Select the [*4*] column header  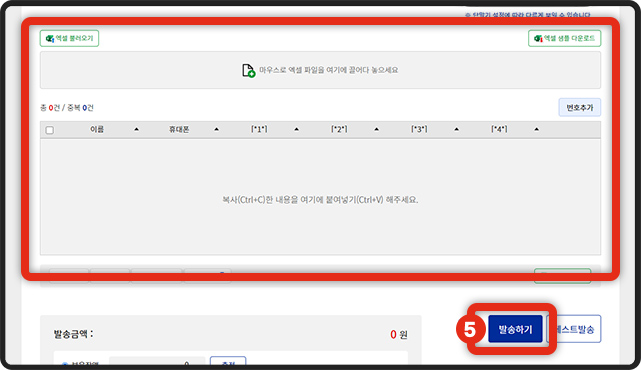(499, 129)
